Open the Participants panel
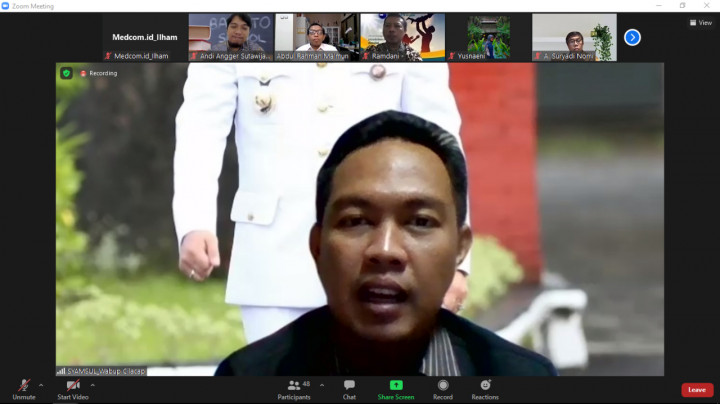This screenshot has height=404, width=720. click(294, 388)
